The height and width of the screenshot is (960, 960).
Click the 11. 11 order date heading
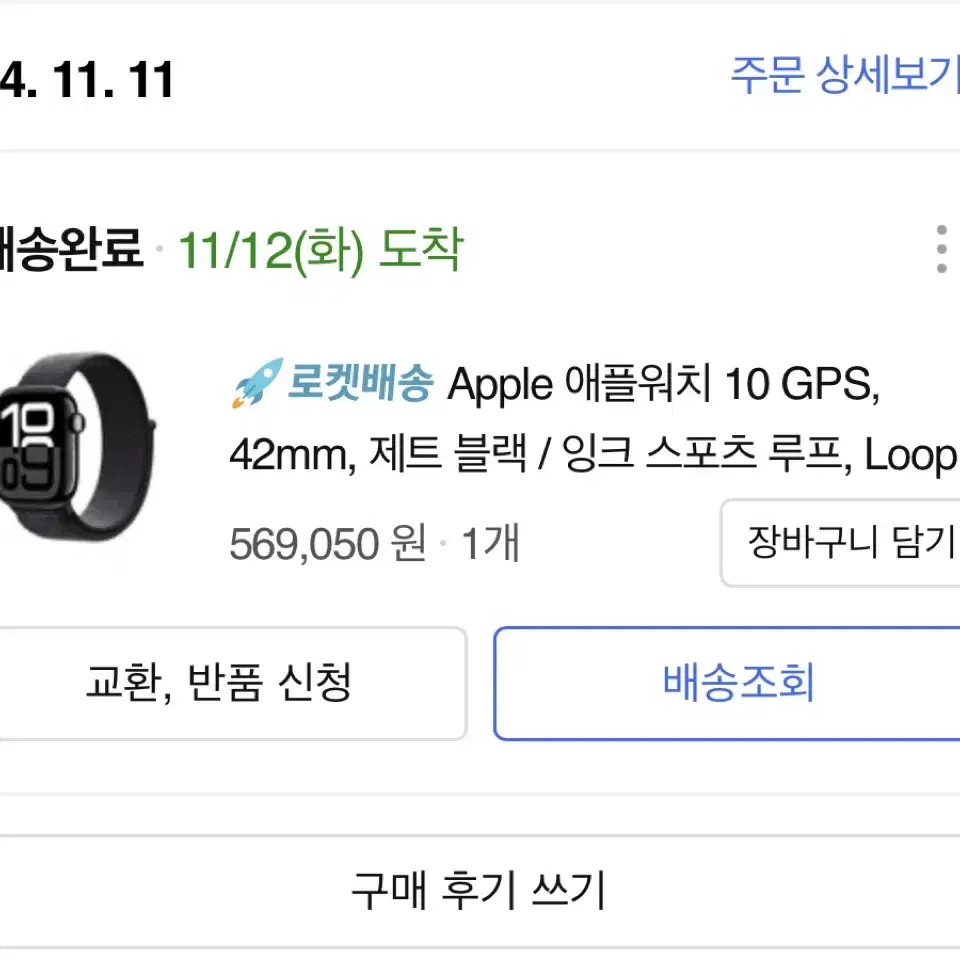click(x=113, y=80)
